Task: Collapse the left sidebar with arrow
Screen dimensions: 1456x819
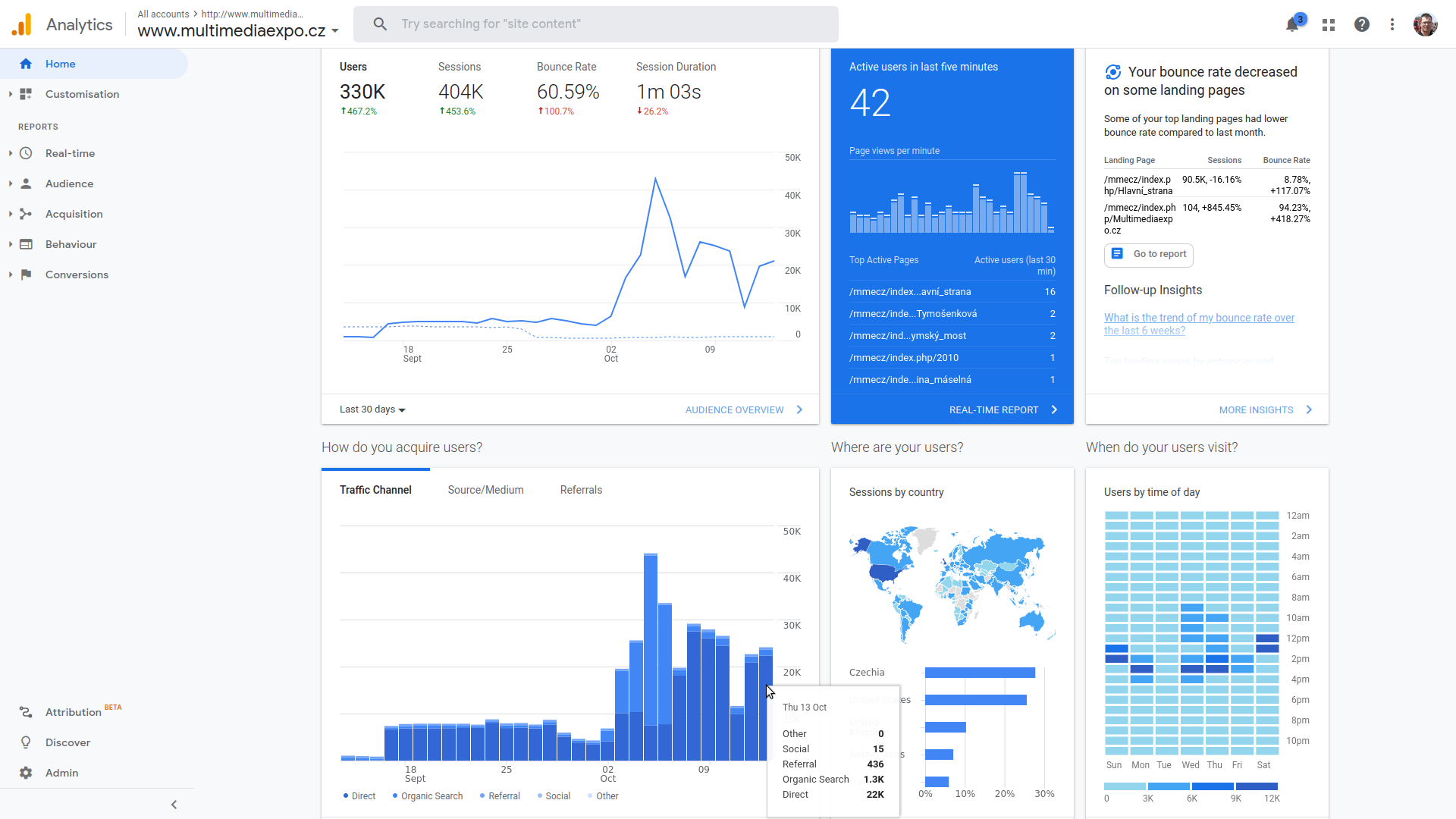Action: click(x=174, y=805)
